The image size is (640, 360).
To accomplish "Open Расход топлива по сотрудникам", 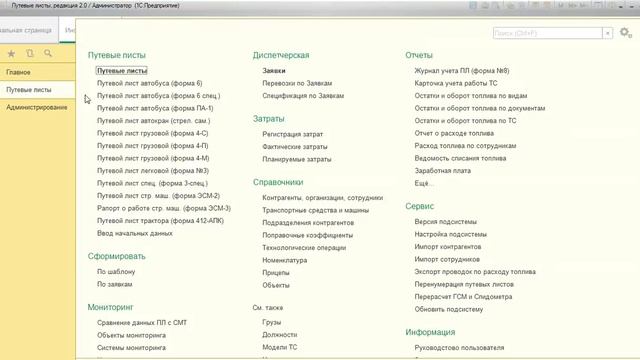I will [x=465, y=146].
